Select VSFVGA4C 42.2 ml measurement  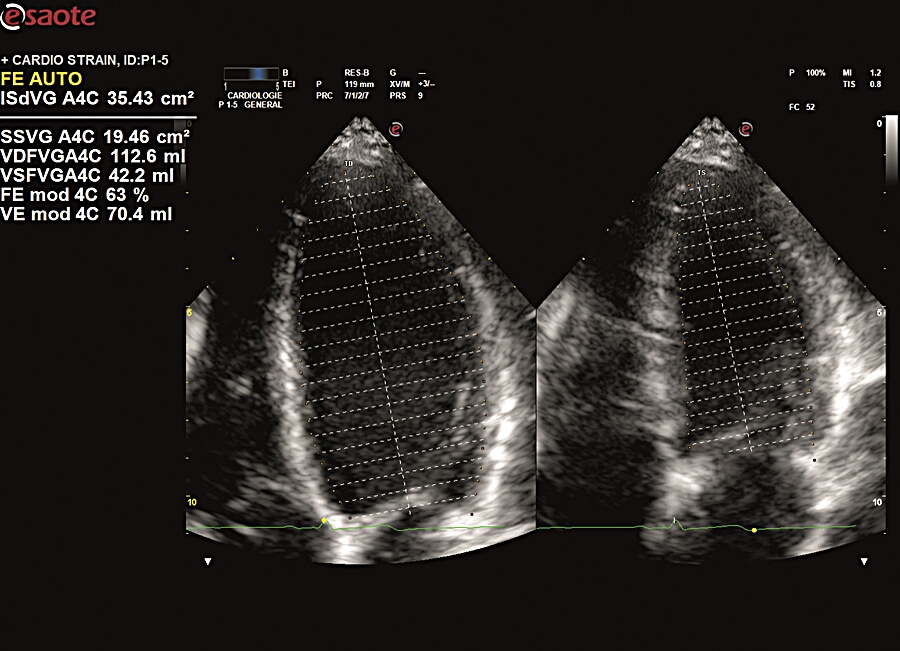point(88,175)
